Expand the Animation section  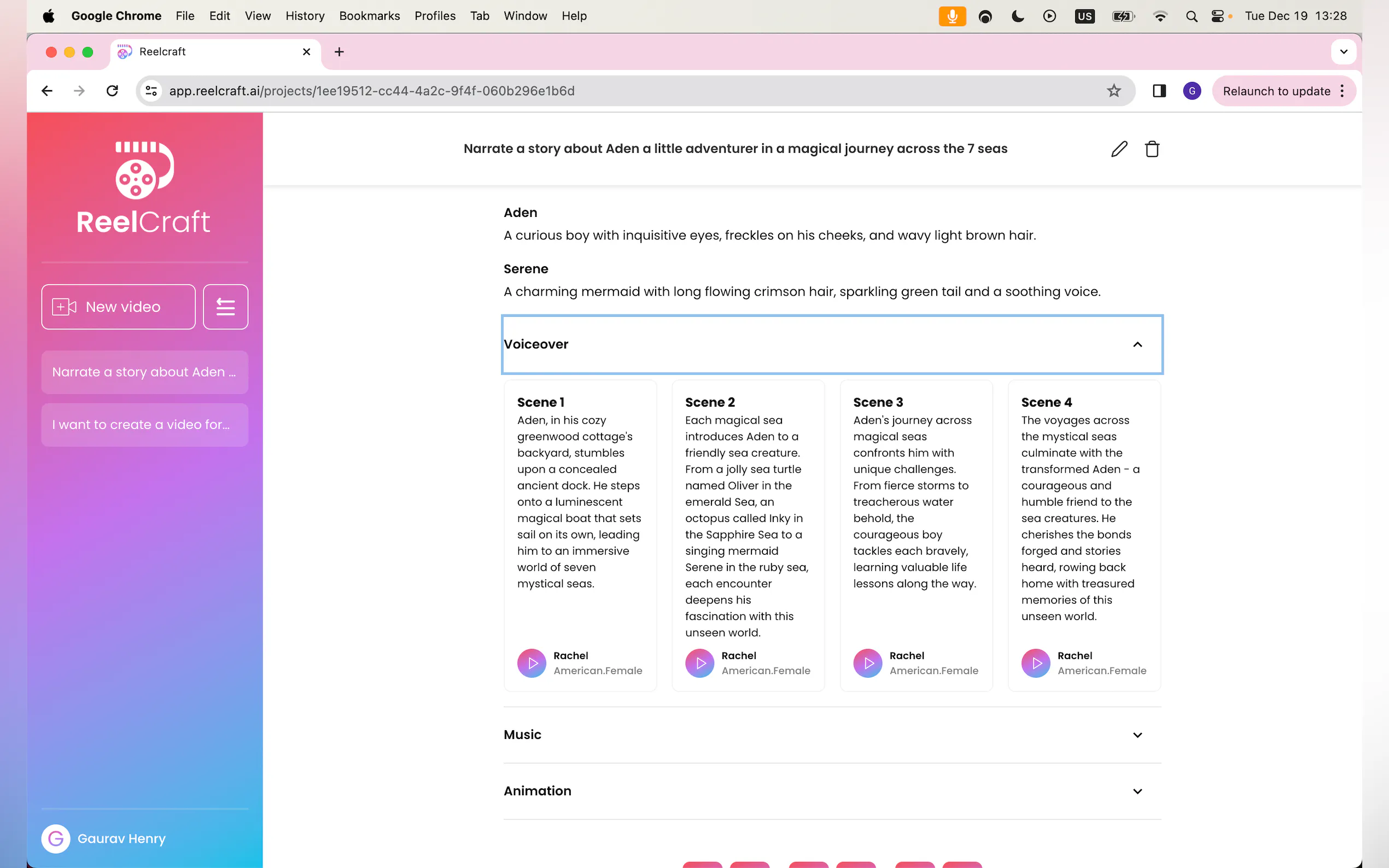click(x=1137, y=791)
